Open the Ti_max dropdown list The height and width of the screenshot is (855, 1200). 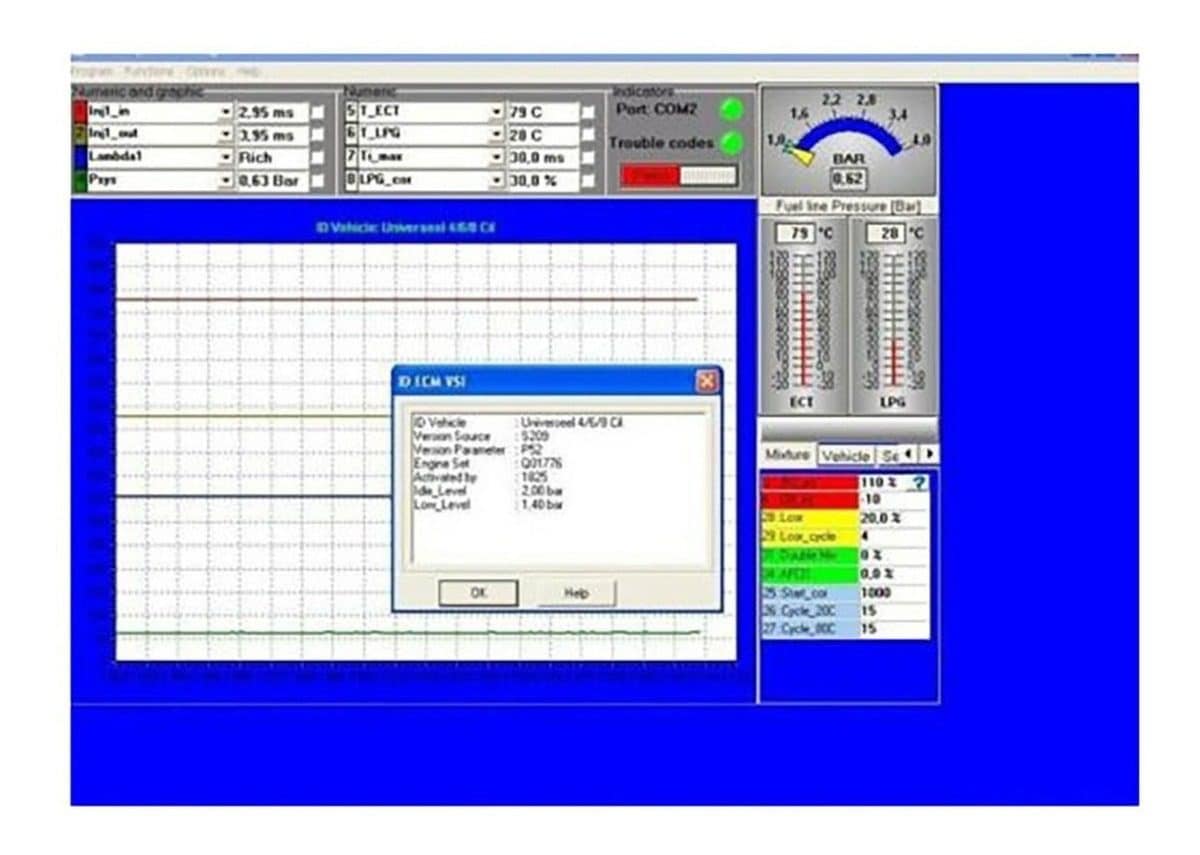[496, 156]
